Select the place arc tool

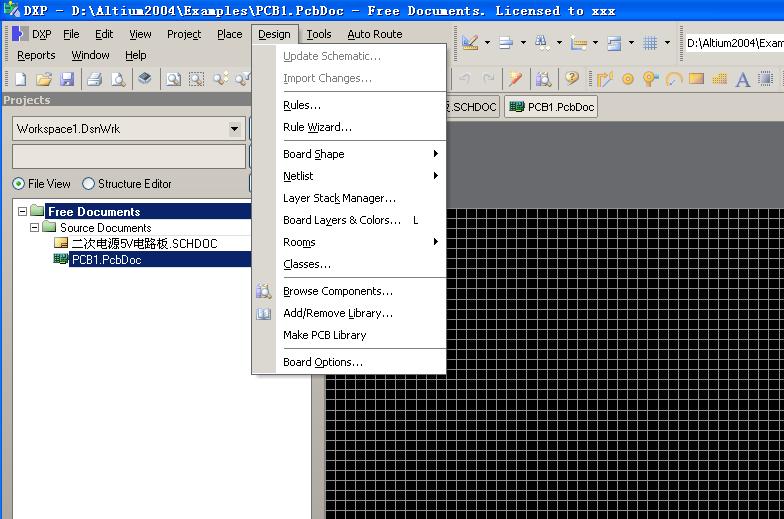[x=674, y=79]
